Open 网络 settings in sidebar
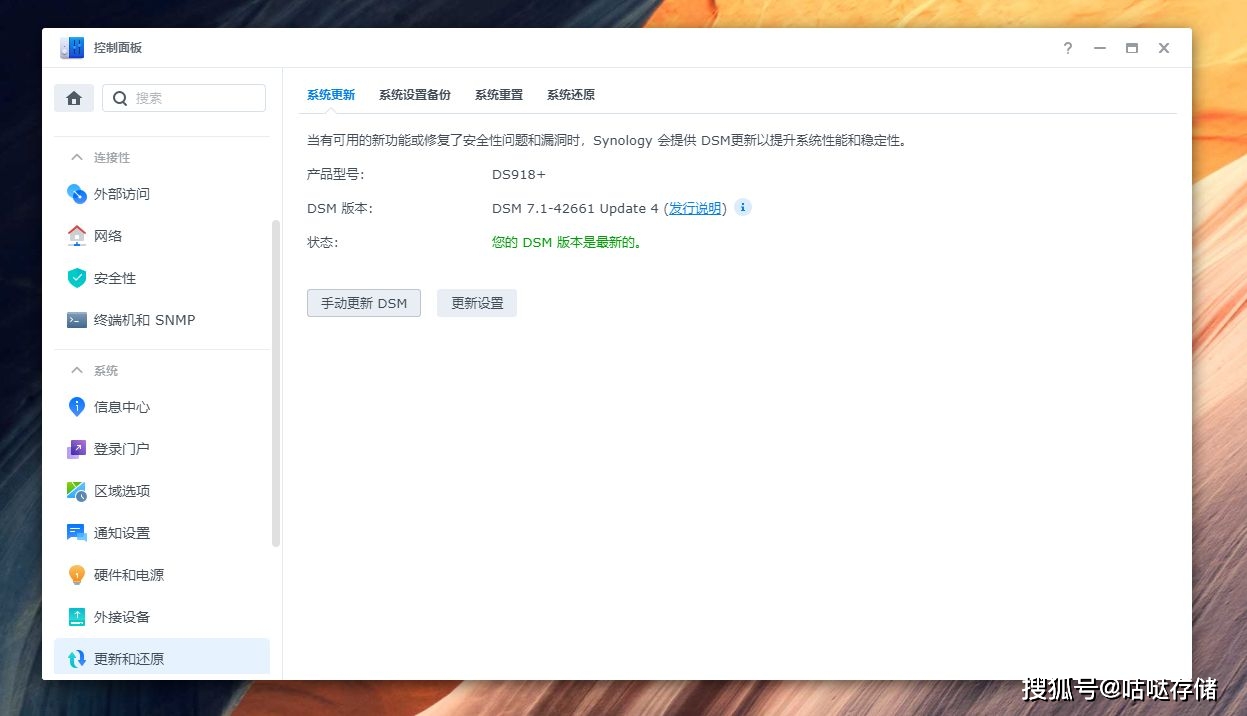 tap(162, 236)
